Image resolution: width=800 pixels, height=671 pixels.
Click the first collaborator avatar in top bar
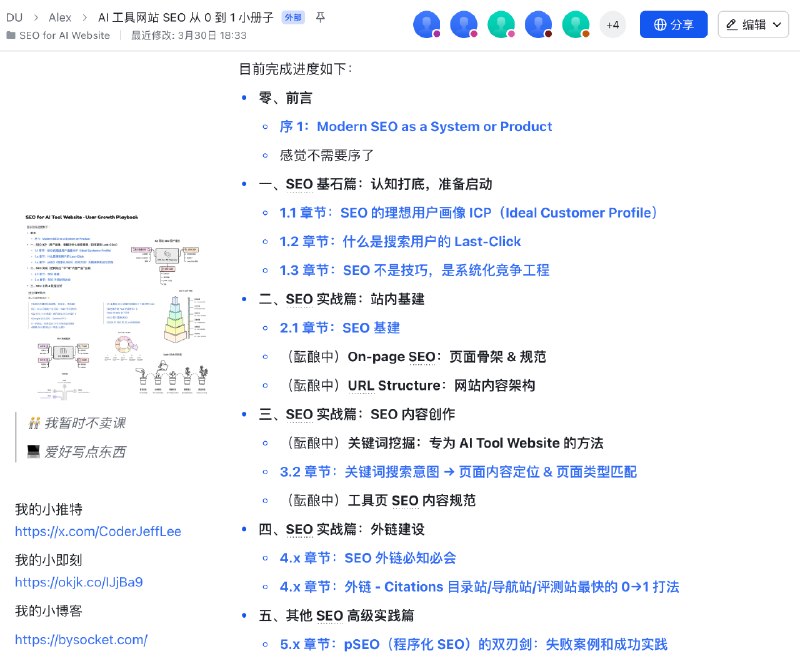tap(427, 24)
